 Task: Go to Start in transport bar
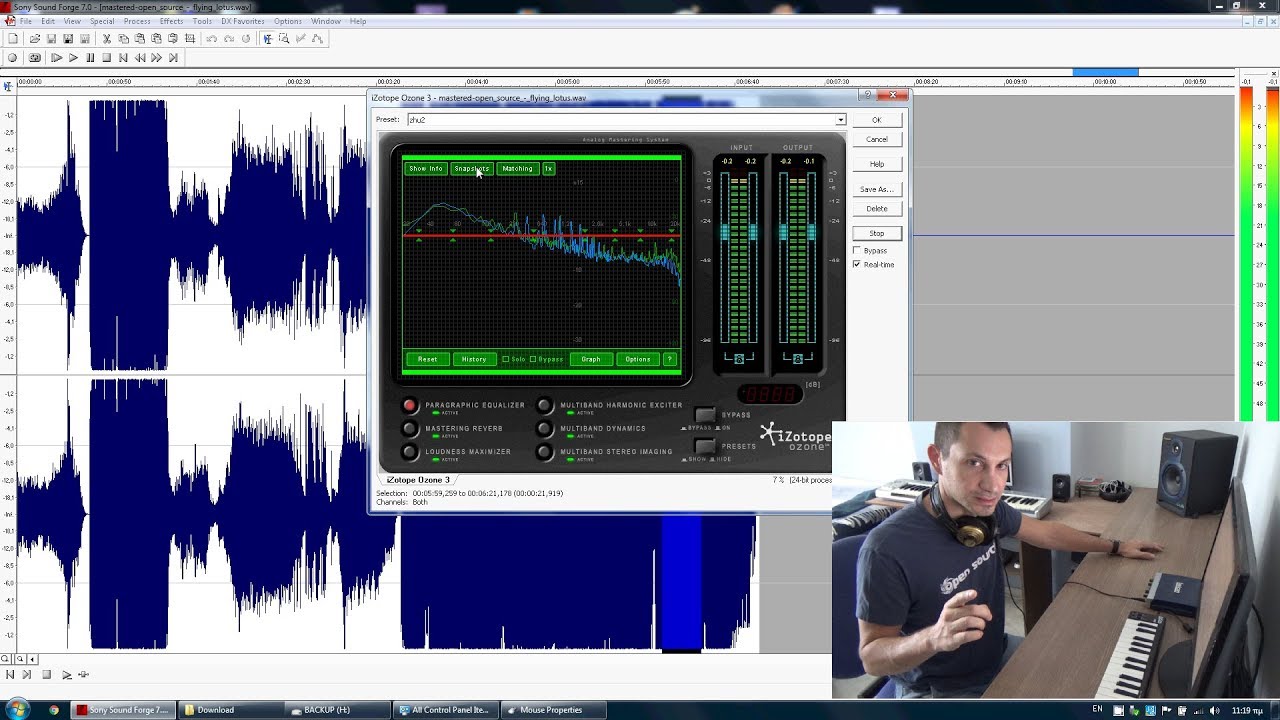point(123,58)
